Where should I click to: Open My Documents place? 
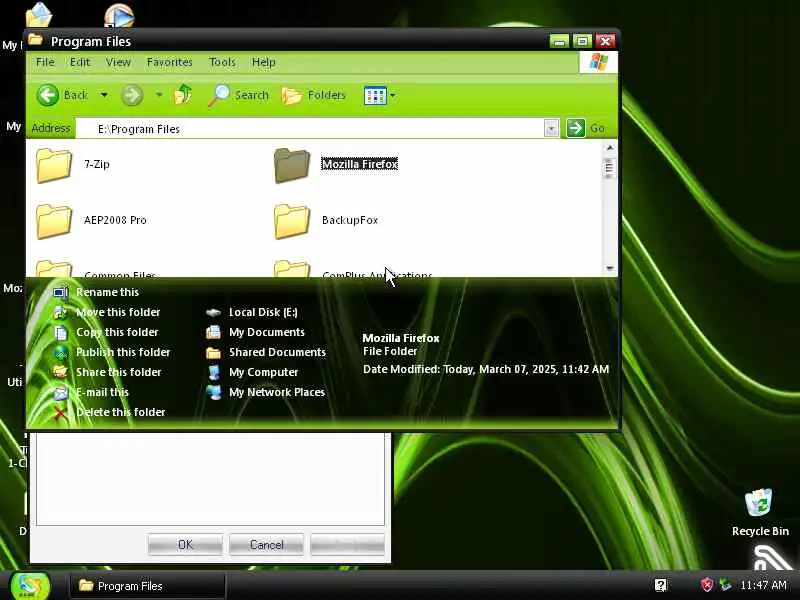tap(266, 332)
